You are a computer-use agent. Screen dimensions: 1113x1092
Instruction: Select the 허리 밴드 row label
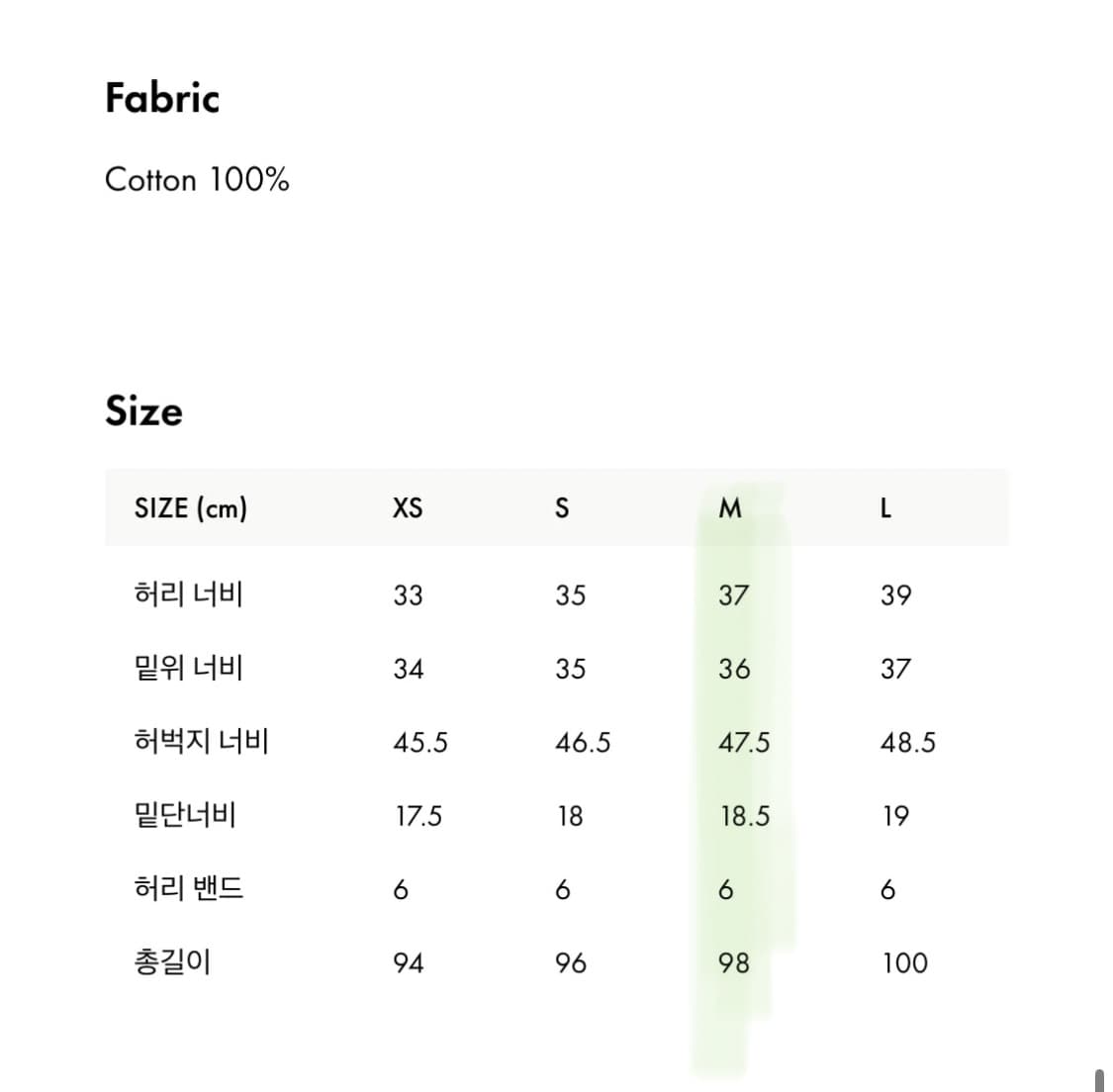pos(189,889)
